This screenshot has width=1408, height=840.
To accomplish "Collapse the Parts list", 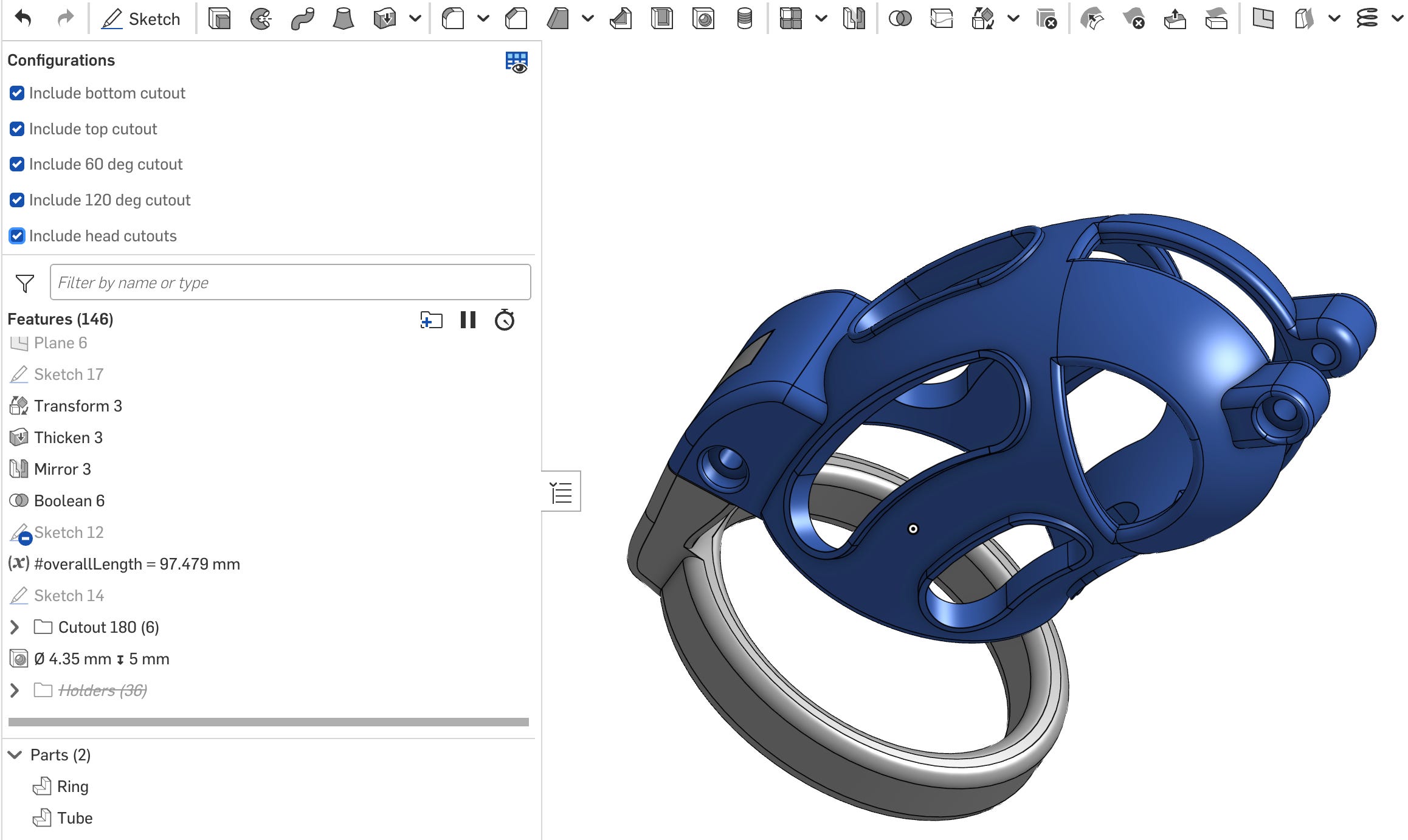I will (15, 755).
